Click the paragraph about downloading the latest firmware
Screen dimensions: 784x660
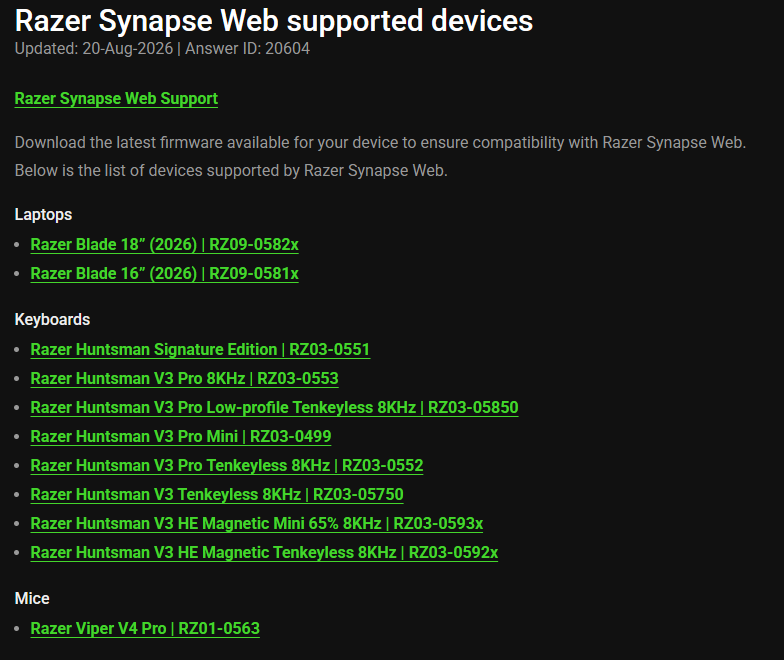pos(380,142)
